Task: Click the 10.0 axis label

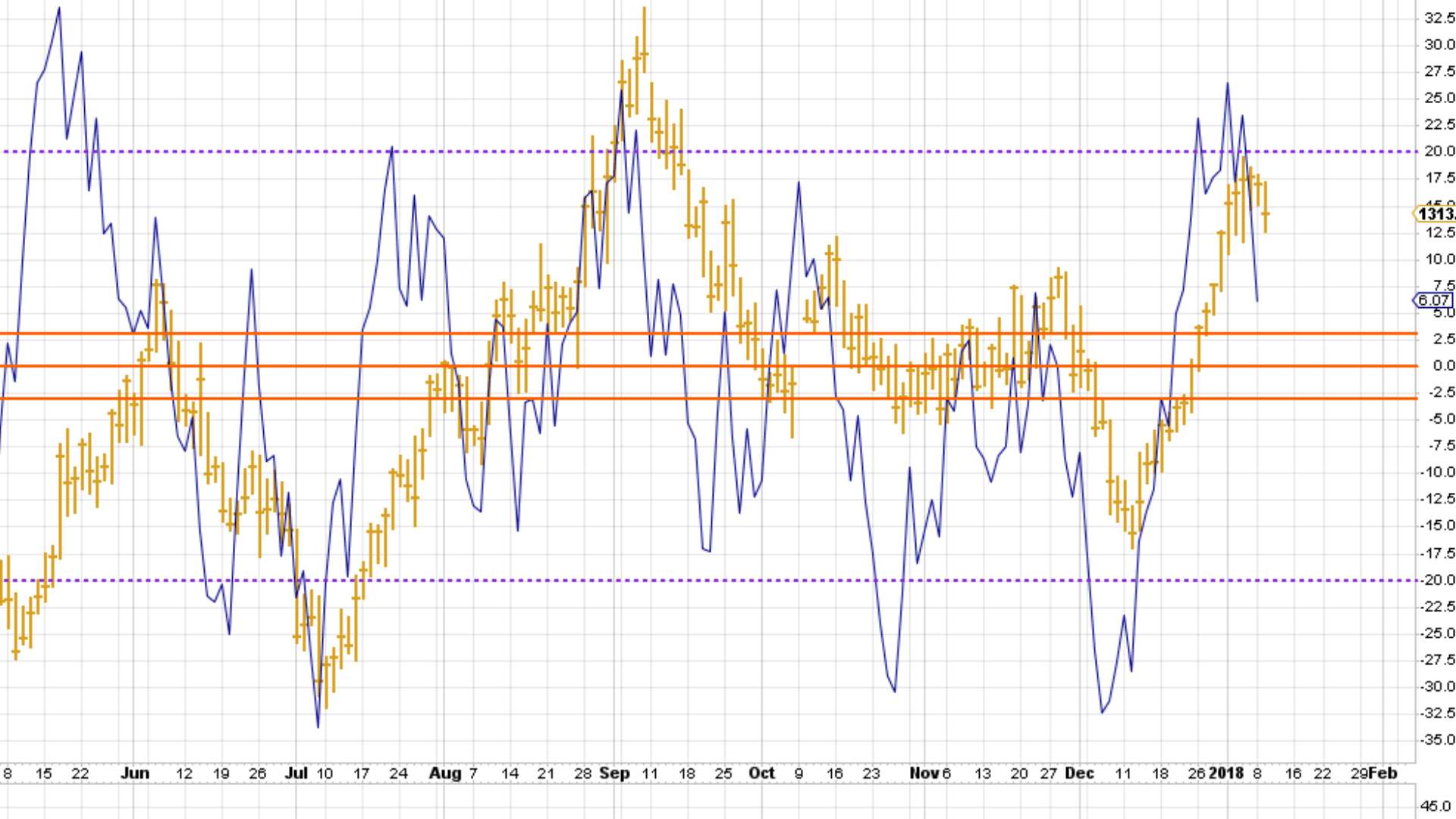Action: 1439,259
